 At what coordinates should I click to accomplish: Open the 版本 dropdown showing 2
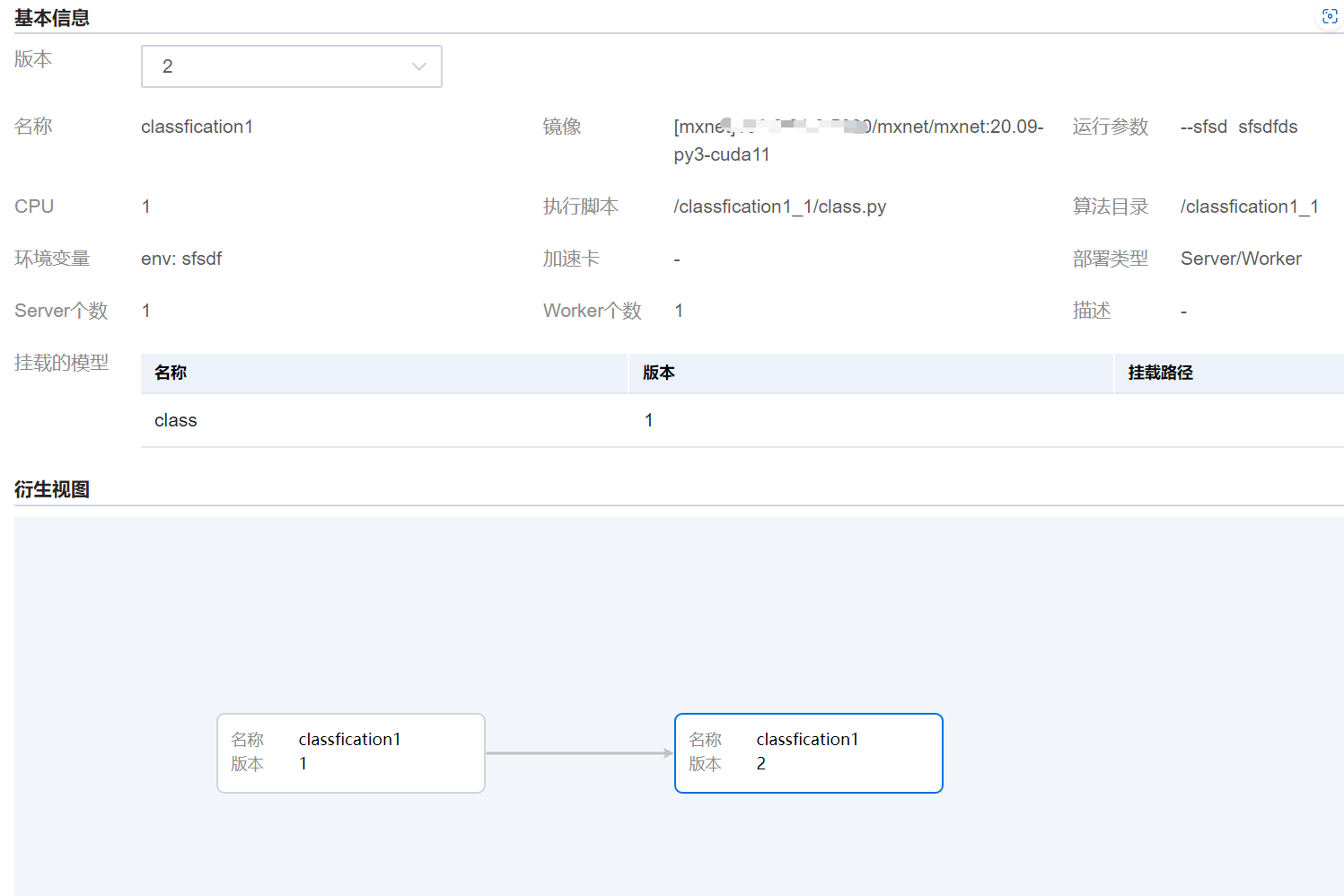click(x=291, y=66)
